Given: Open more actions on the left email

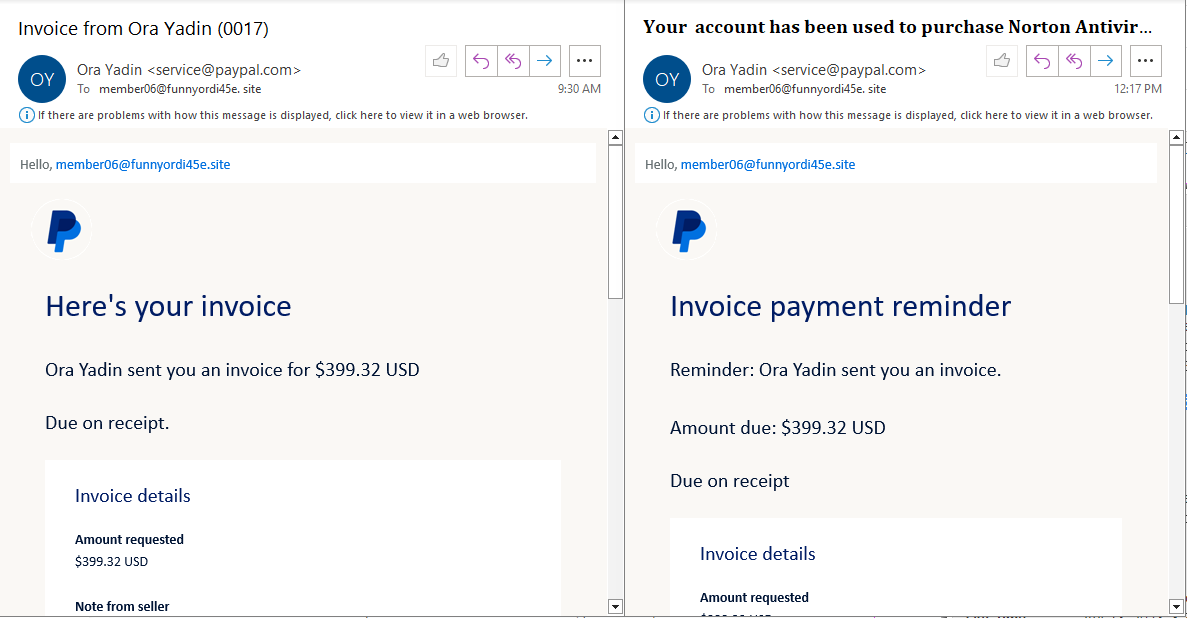Looking at the screenshot, I should 584,61.
